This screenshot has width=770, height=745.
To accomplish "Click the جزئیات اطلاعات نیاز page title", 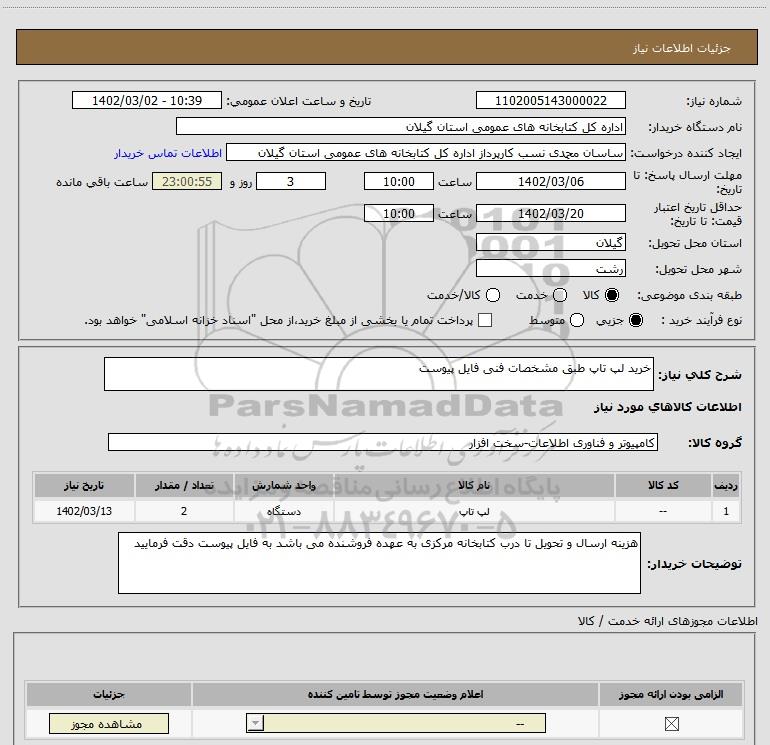I will [x=682, y=48].
